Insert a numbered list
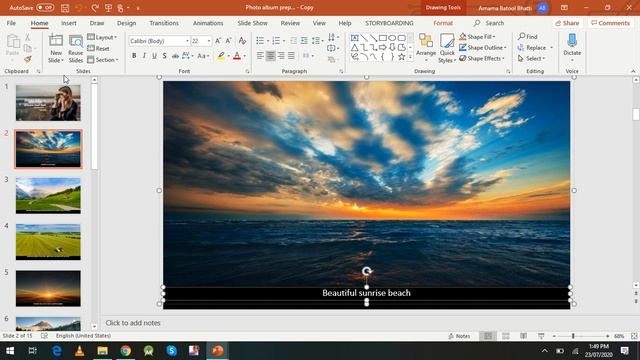Image resolution: width=640 pixels, height=360 pixels. (x=276, y=40)
